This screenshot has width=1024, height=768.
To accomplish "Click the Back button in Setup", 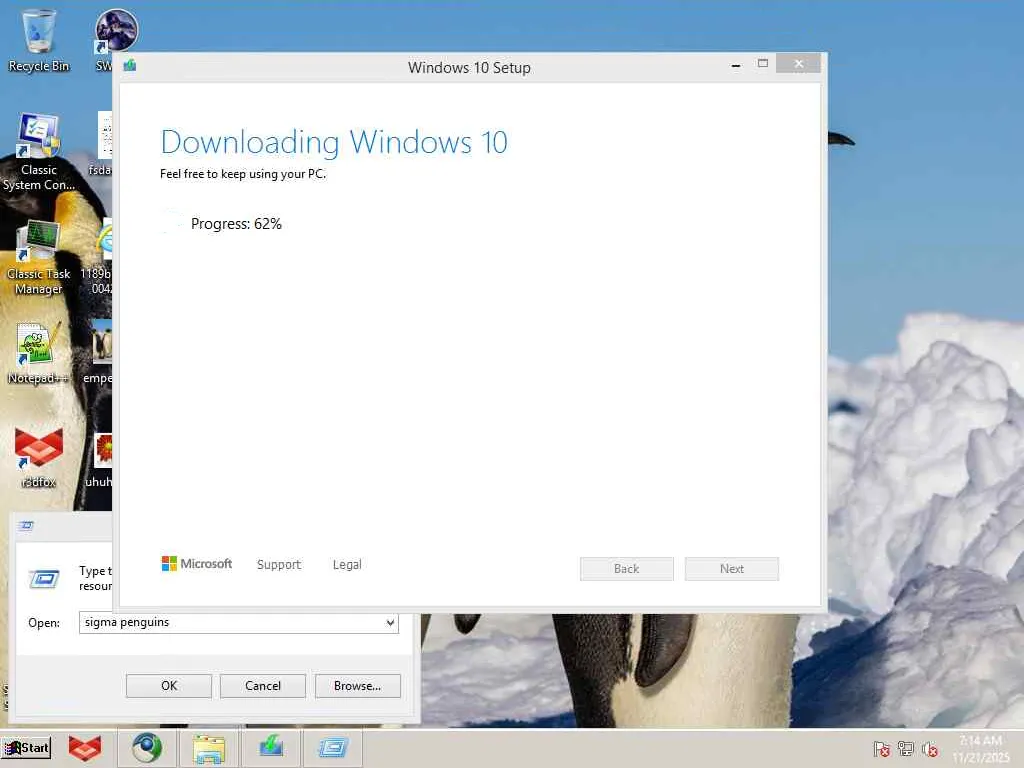I will click(x=626, y=569).
